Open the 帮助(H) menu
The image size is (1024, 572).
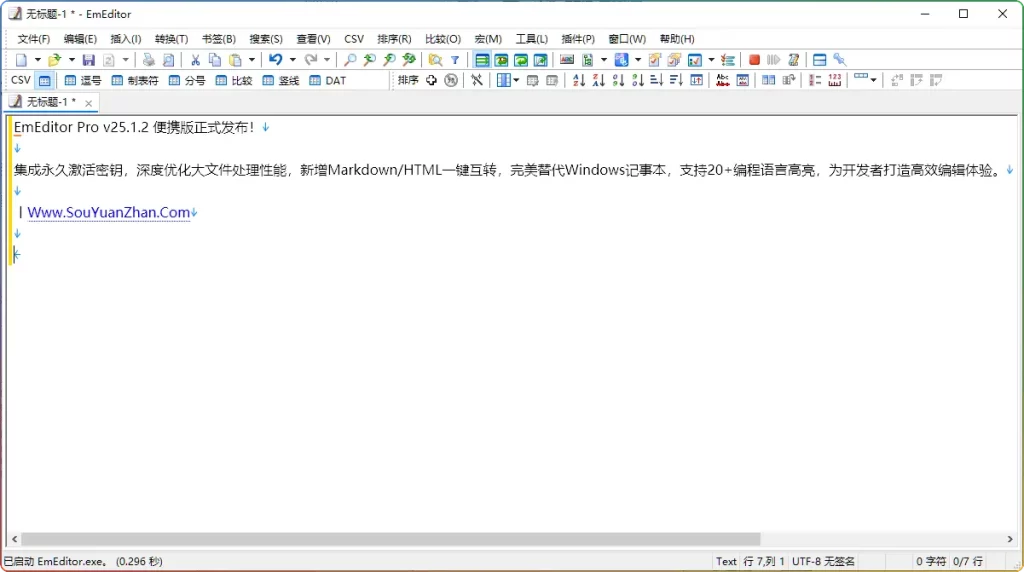click(677, 39)
